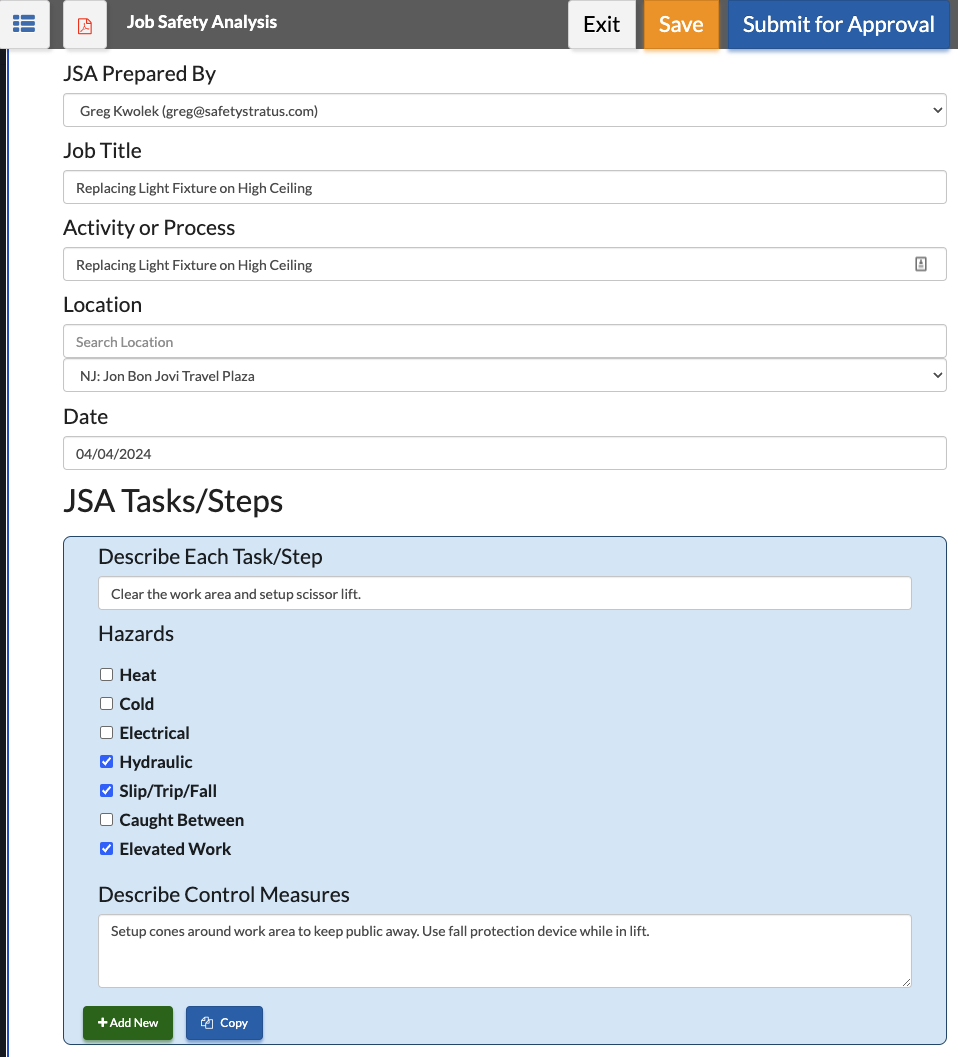Save the Job Safety Analysis

click(681, 24)
